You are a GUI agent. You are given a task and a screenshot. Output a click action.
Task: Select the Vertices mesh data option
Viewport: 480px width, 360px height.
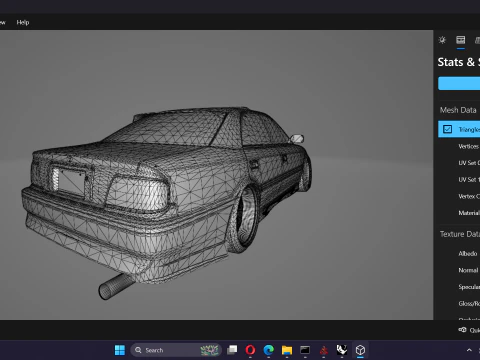coord(469,146)
